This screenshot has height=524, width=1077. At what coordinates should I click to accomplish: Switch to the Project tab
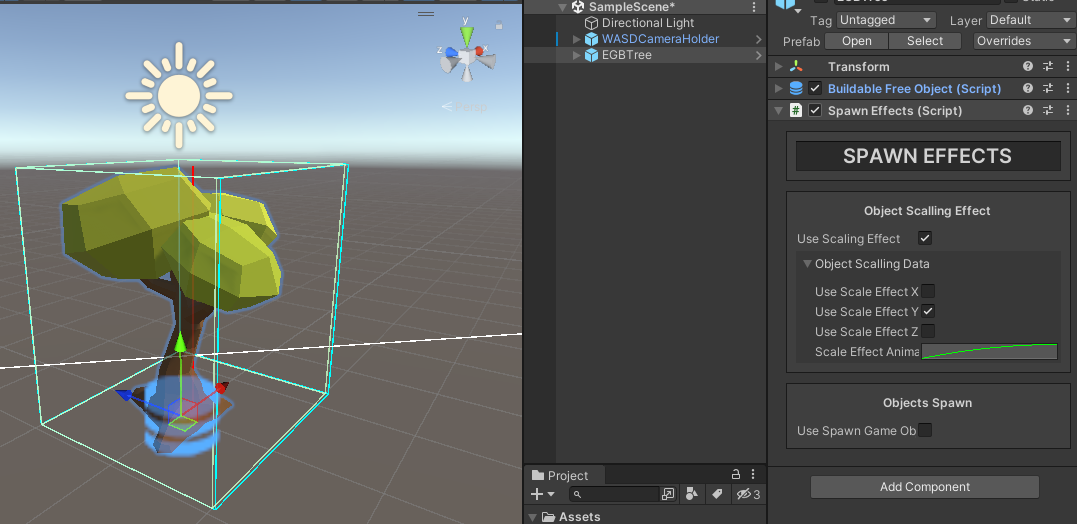coord(560,475)
